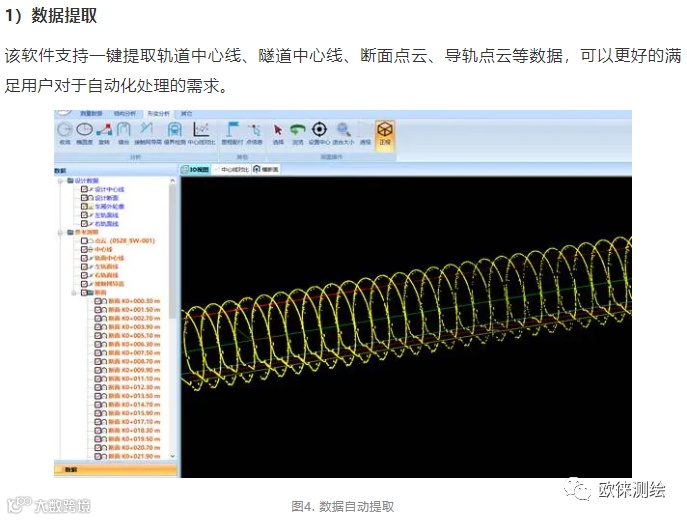Select 断面 K0+009.90 m row
The width and height of the screenshot is (687, 520).
coord(134,370)
